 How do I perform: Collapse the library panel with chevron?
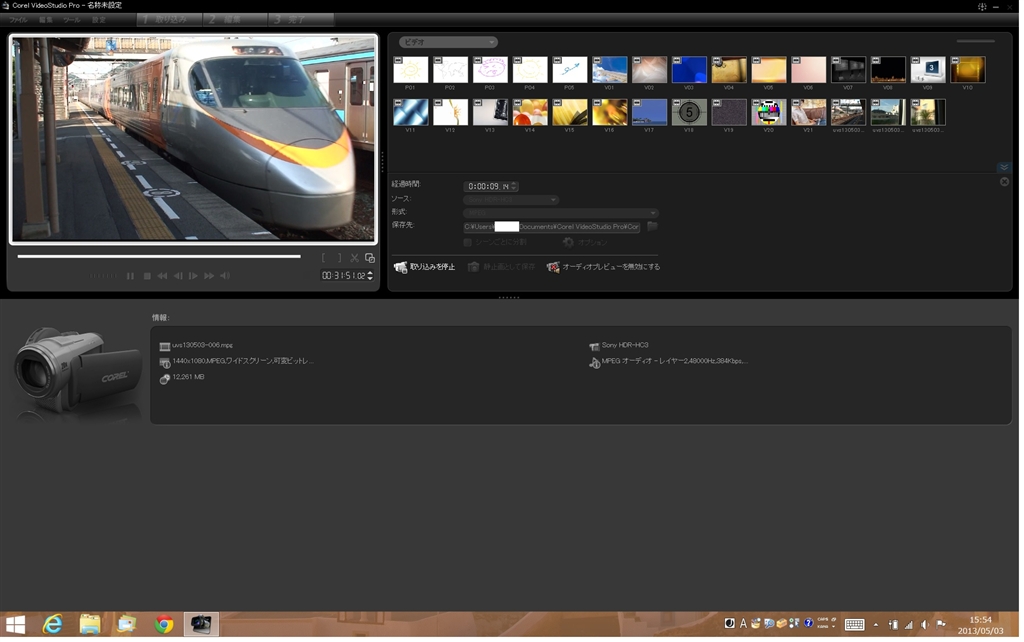coord(1004,167)
